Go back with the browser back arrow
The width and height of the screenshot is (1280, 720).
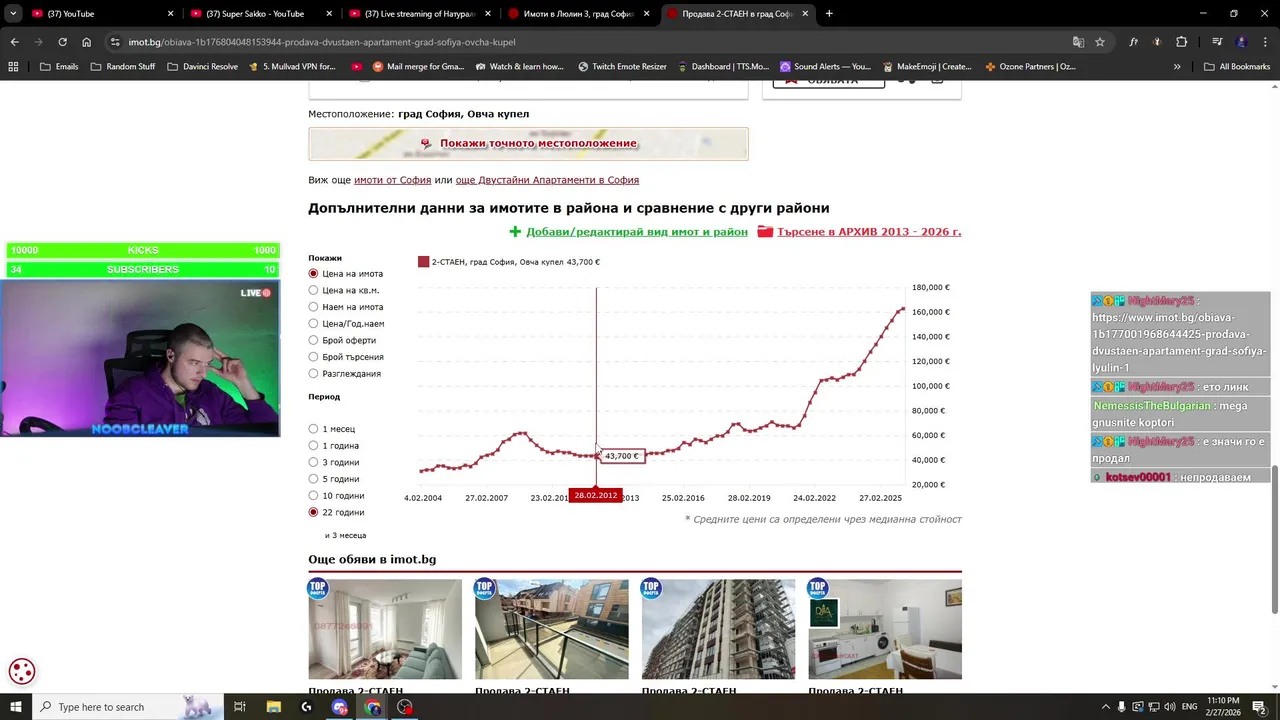coord(14,42)
